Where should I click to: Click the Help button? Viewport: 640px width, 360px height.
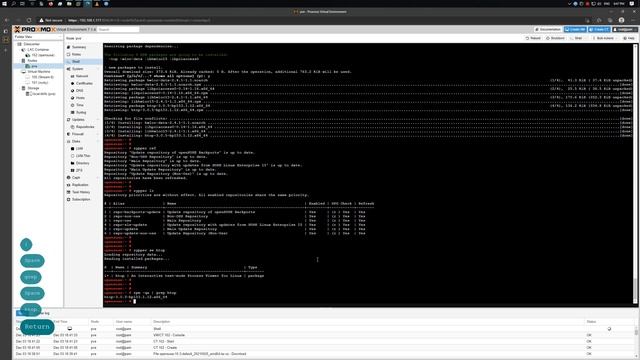click(x=629, y=38)
